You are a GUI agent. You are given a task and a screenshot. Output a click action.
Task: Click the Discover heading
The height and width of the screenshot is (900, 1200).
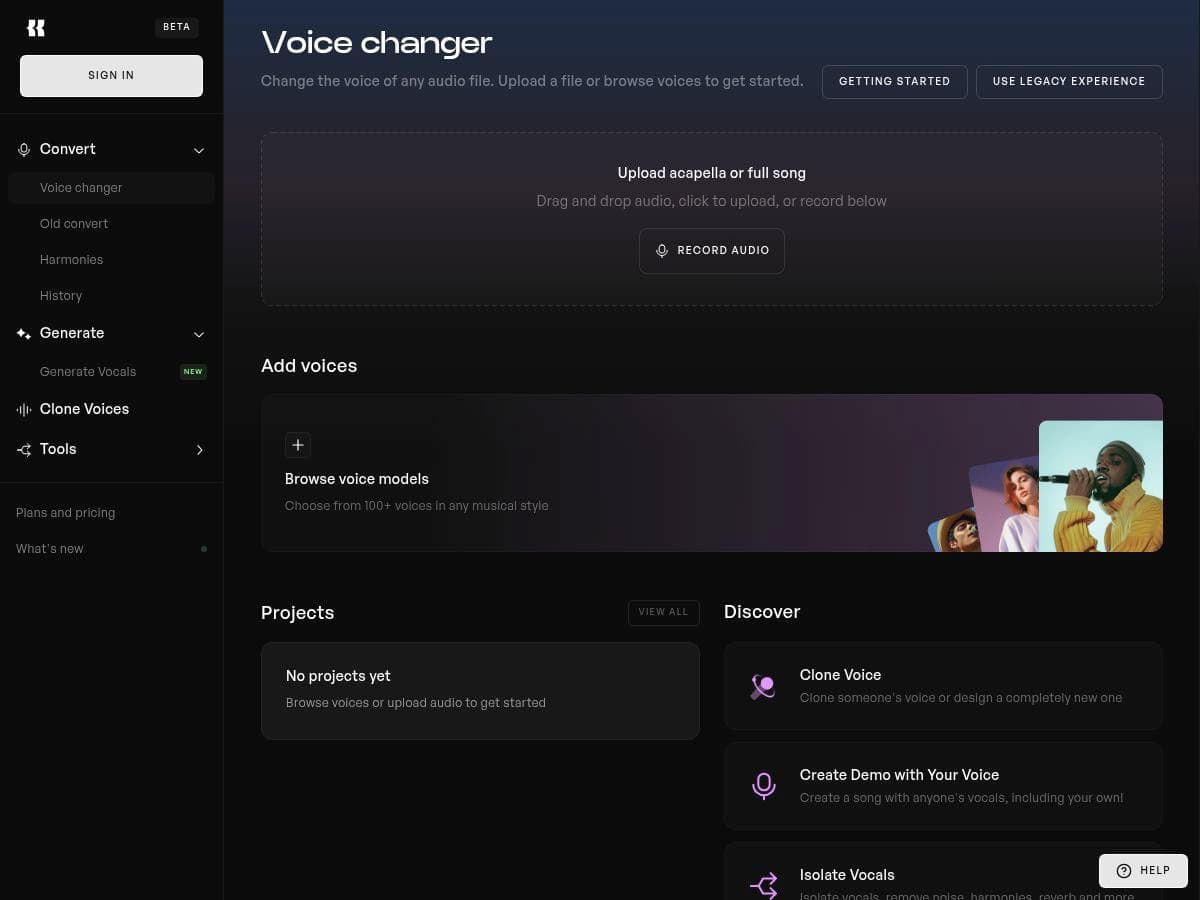(762, 612)
